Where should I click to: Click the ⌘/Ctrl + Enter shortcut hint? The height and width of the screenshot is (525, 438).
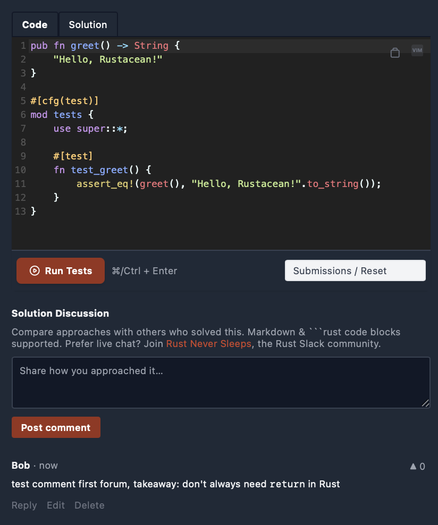(x=144, y=271)
